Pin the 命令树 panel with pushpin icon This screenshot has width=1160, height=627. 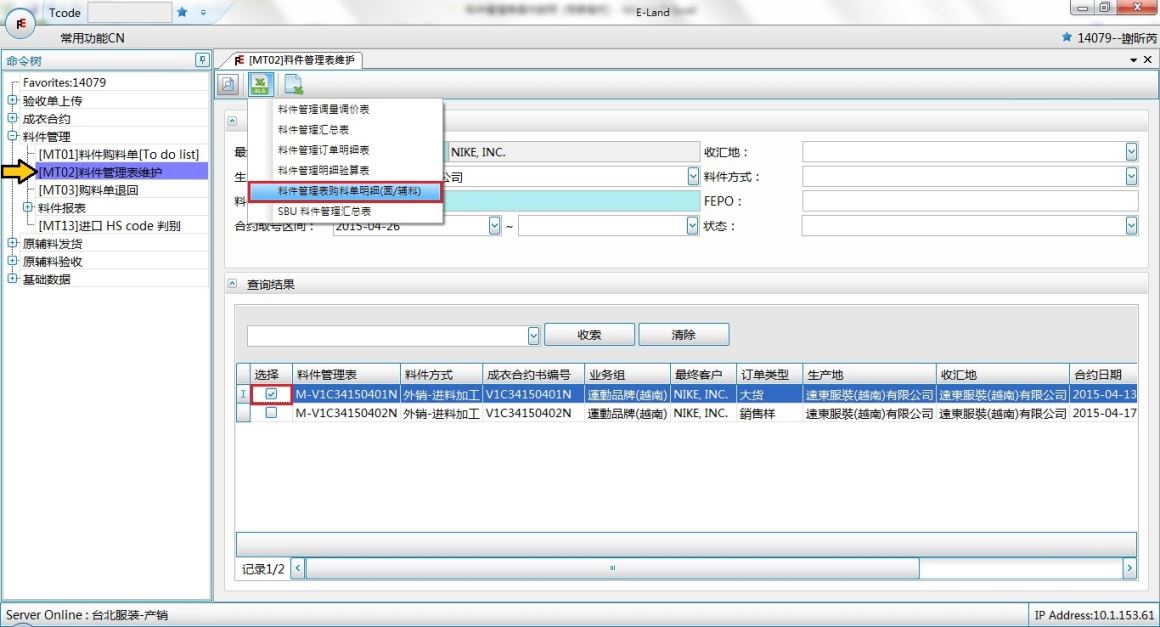(x=203, y=60)
